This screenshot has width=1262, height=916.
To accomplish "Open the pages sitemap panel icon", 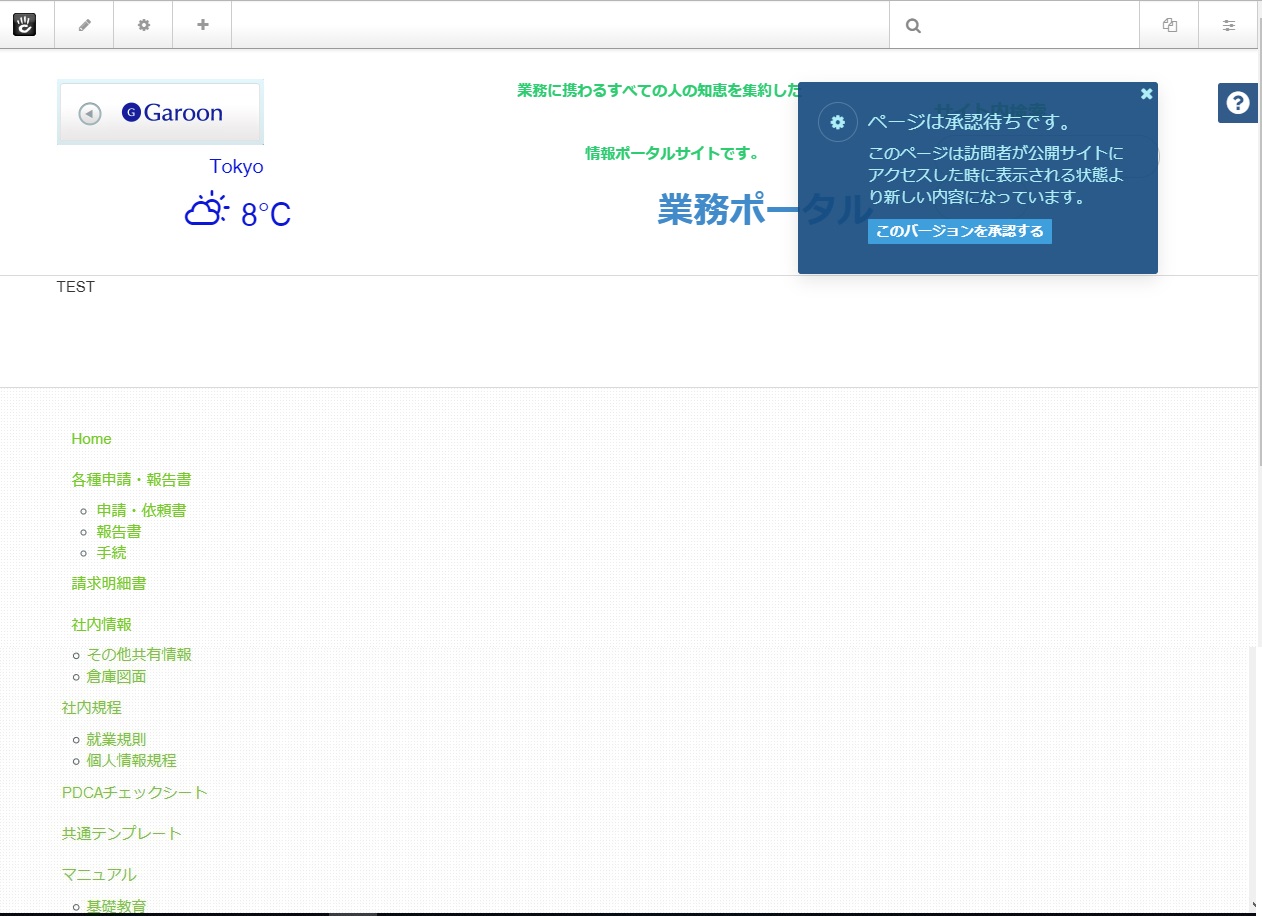I will 1170,25.
